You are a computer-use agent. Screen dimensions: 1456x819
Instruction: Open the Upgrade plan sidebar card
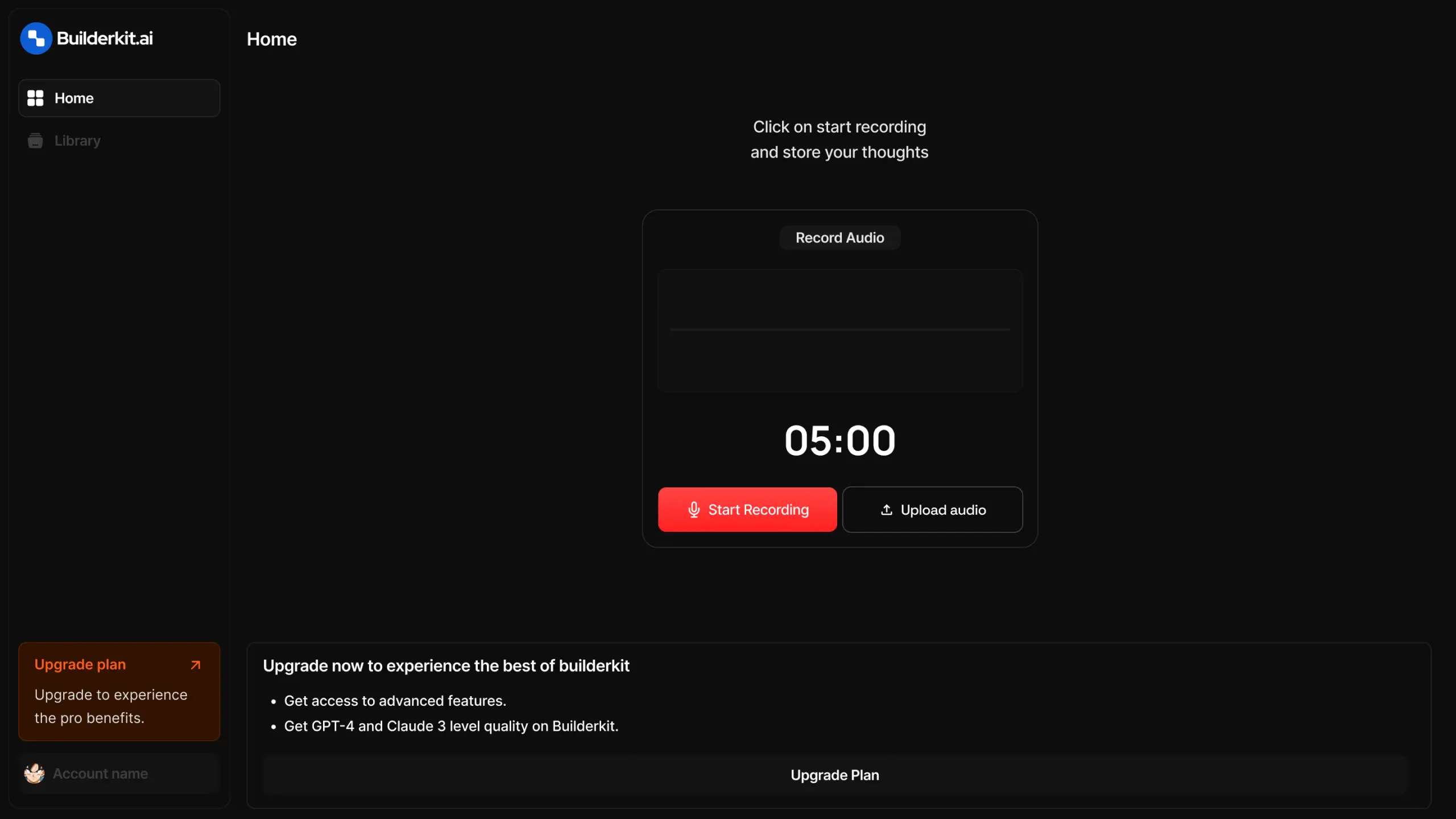(119, 692)
